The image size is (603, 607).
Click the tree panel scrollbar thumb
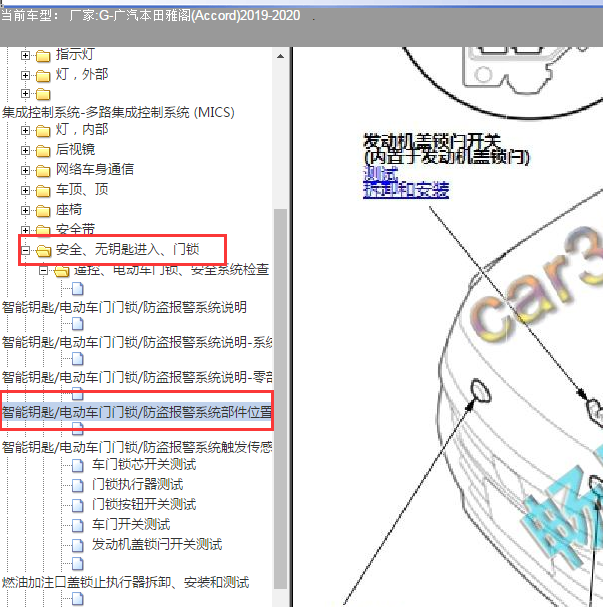click(281, 399)
